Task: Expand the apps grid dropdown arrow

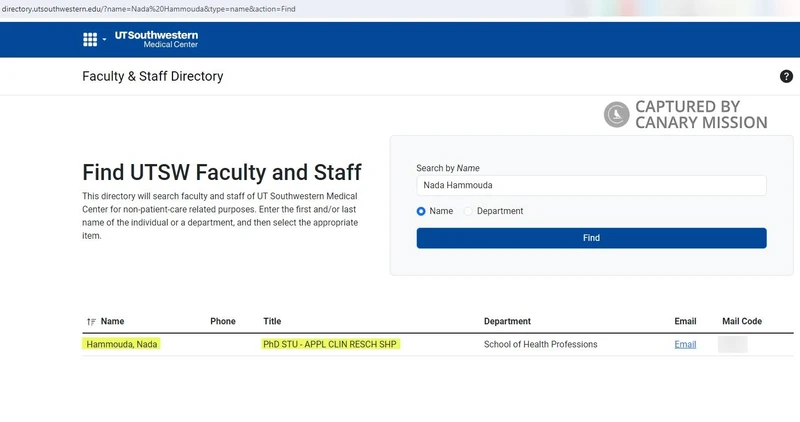Action: [104, 39]
